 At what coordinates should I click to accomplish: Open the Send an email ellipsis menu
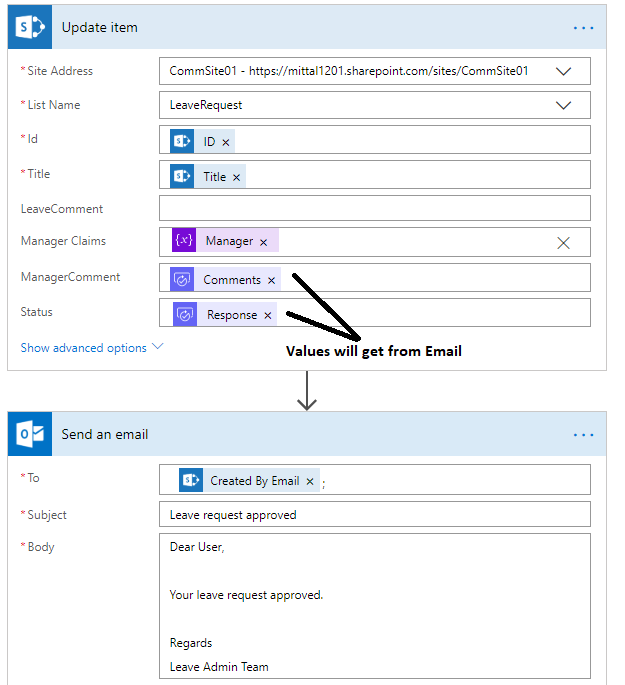[583, 435]
